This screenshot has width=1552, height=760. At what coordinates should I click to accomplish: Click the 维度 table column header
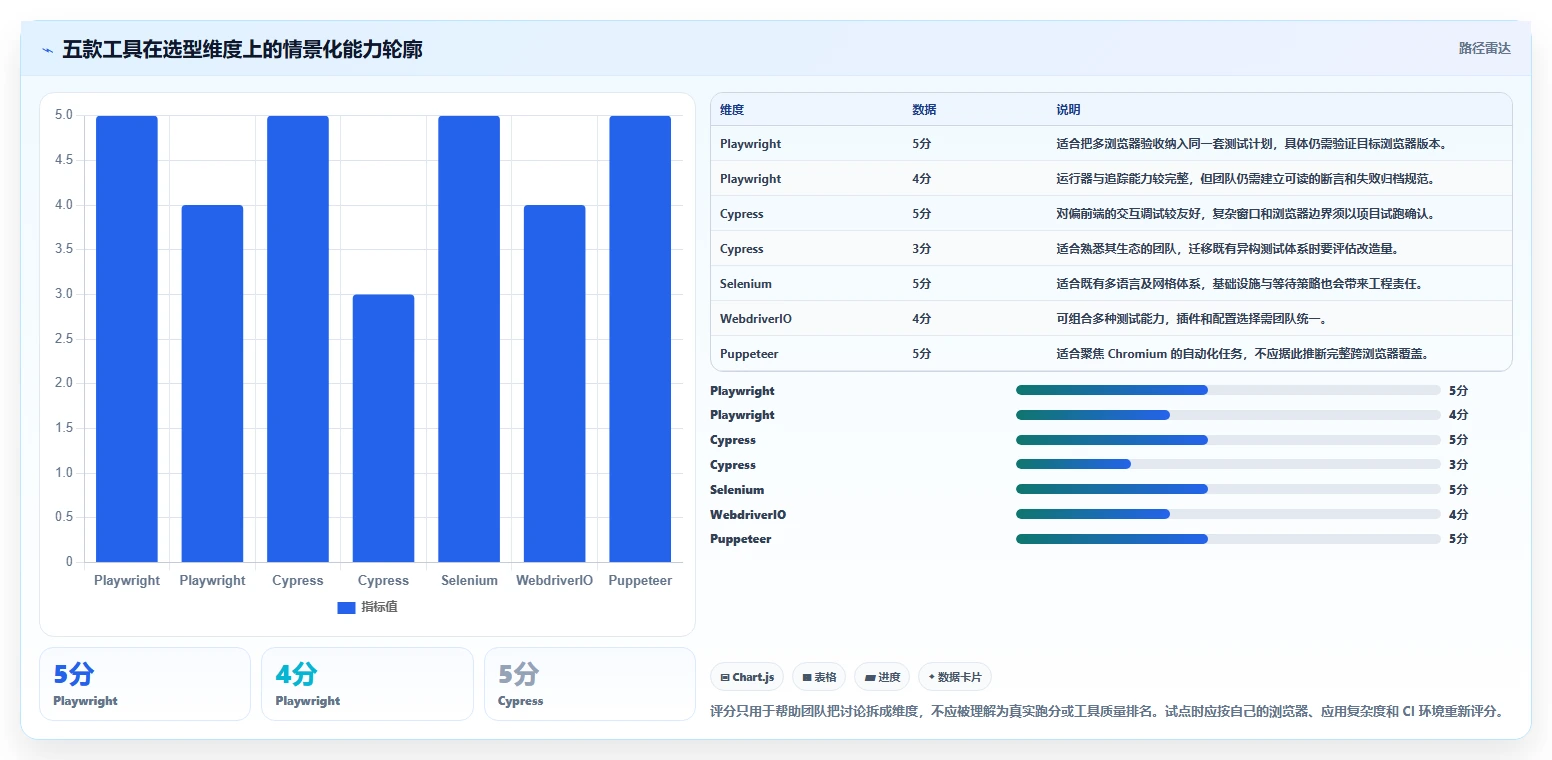coord(732,110)
